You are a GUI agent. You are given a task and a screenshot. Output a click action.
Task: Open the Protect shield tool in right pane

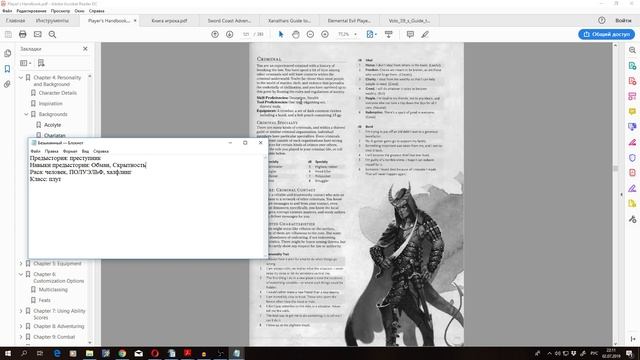click(632, 158)
